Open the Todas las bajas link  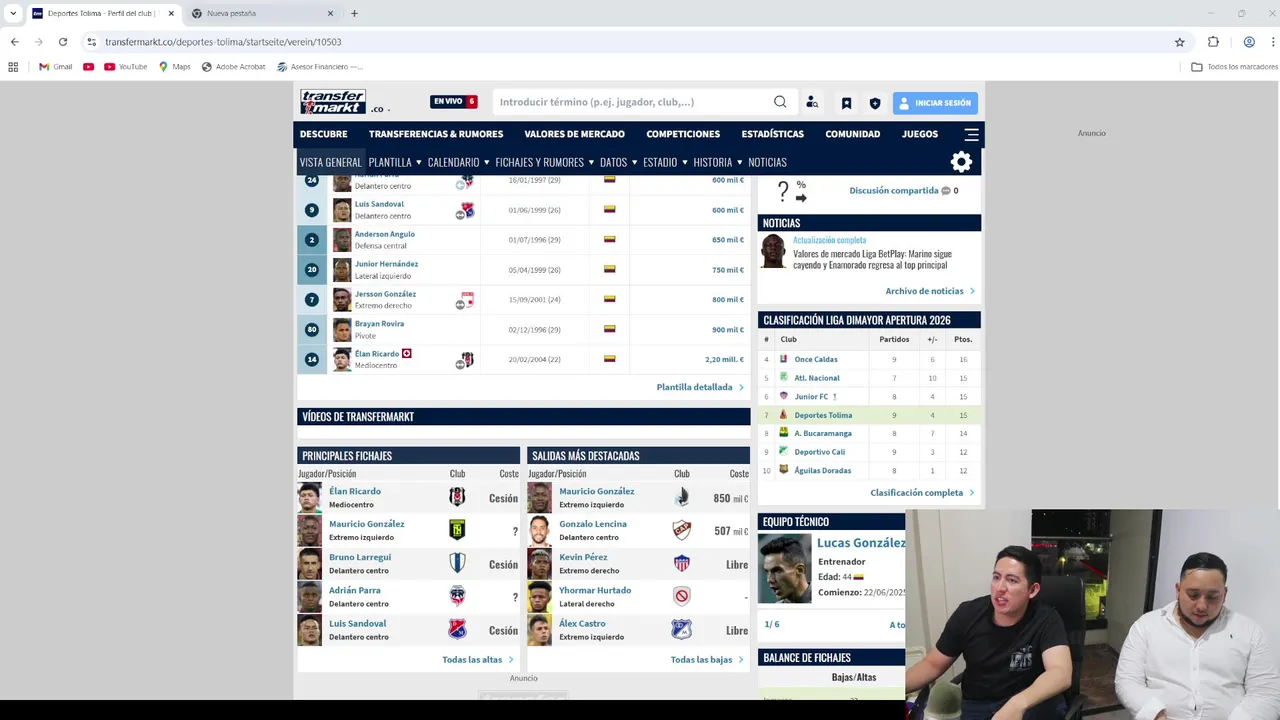click(707, 660)
